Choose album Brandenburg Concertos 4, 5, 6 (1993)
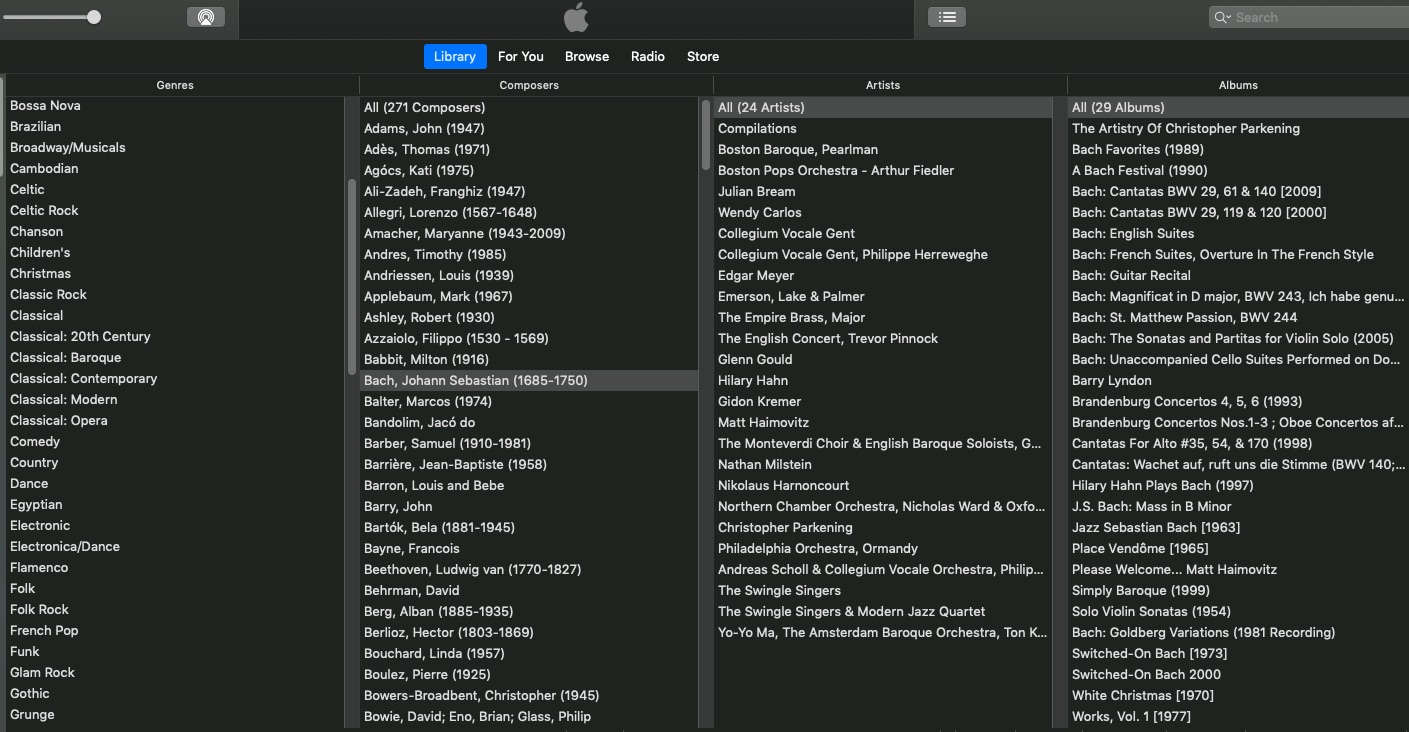Screen dimensions: 1409x732 point(1187,401)
